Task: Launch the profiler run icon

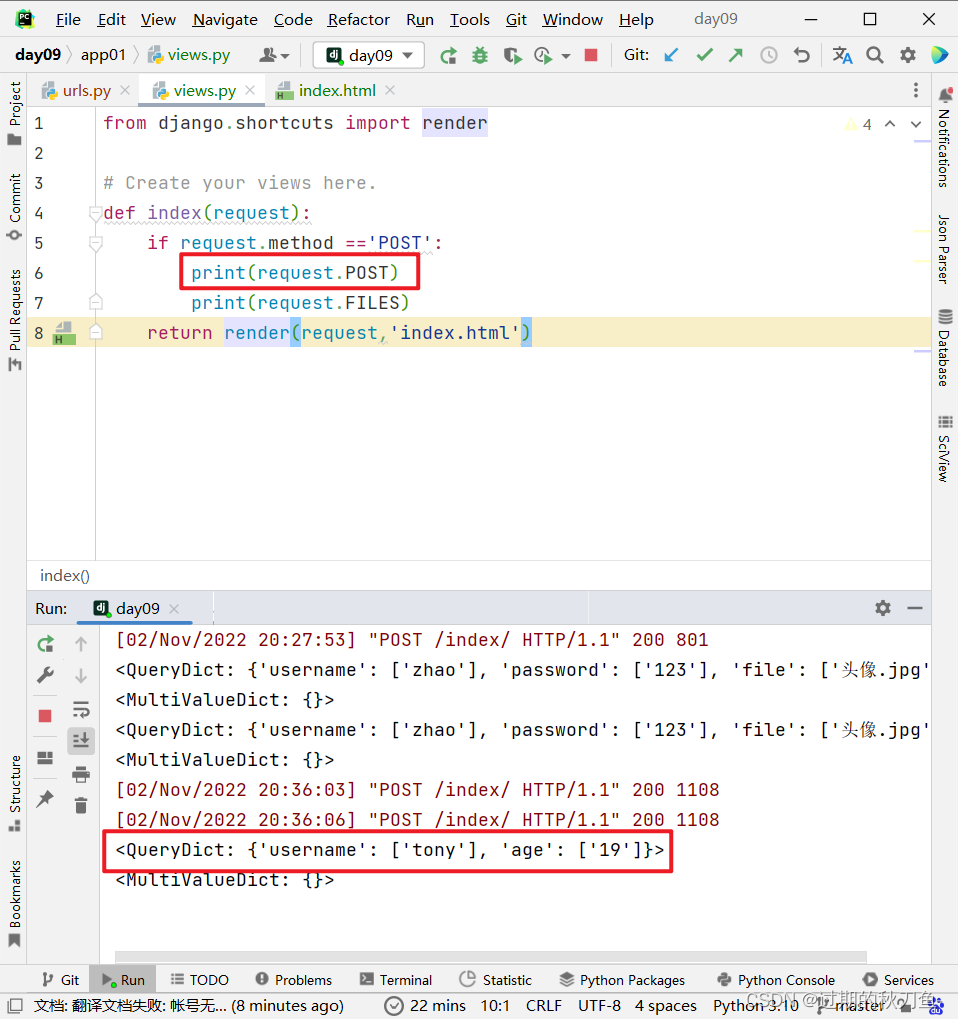Action: (x=543, y=56)
